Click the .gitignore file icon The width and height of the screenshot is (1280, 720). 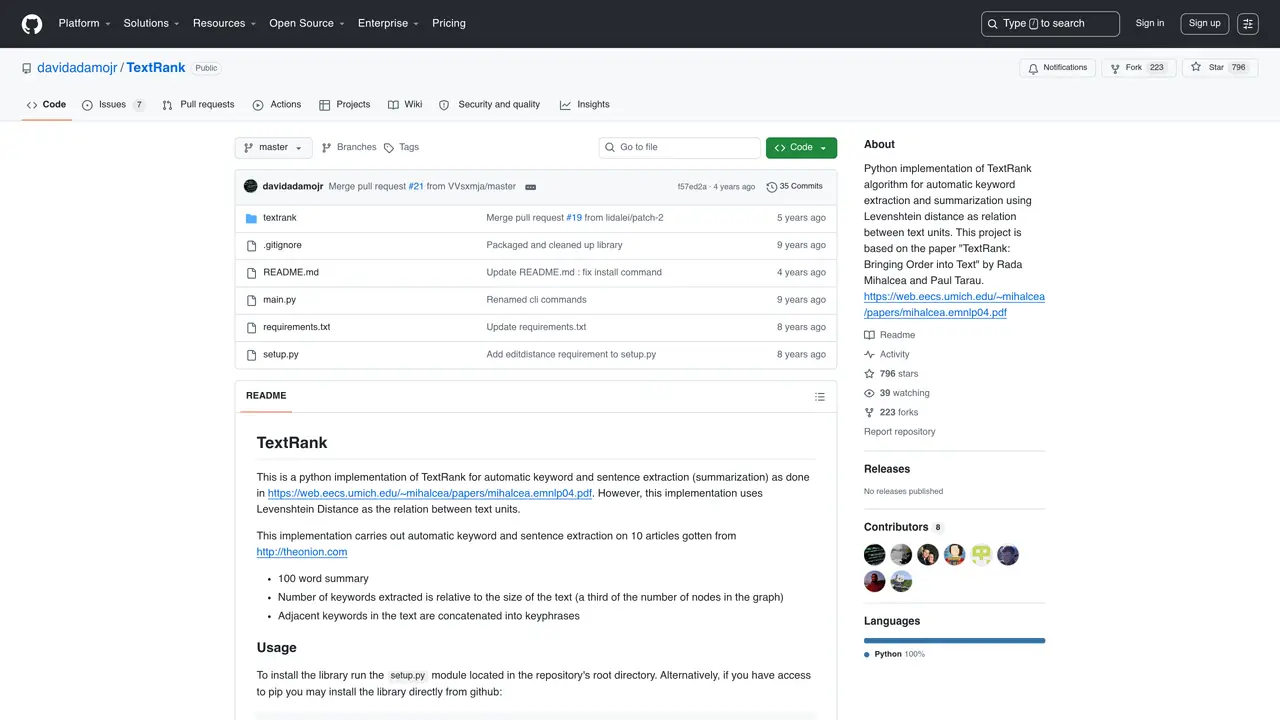point(251,245)
